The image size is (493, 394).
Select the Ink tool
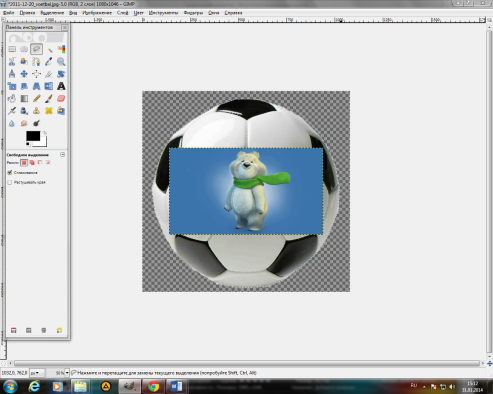[24, 111]
